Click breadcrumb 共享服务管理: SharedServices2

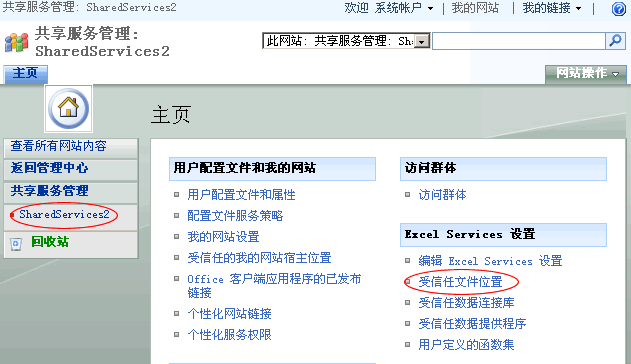click(89, 8)
